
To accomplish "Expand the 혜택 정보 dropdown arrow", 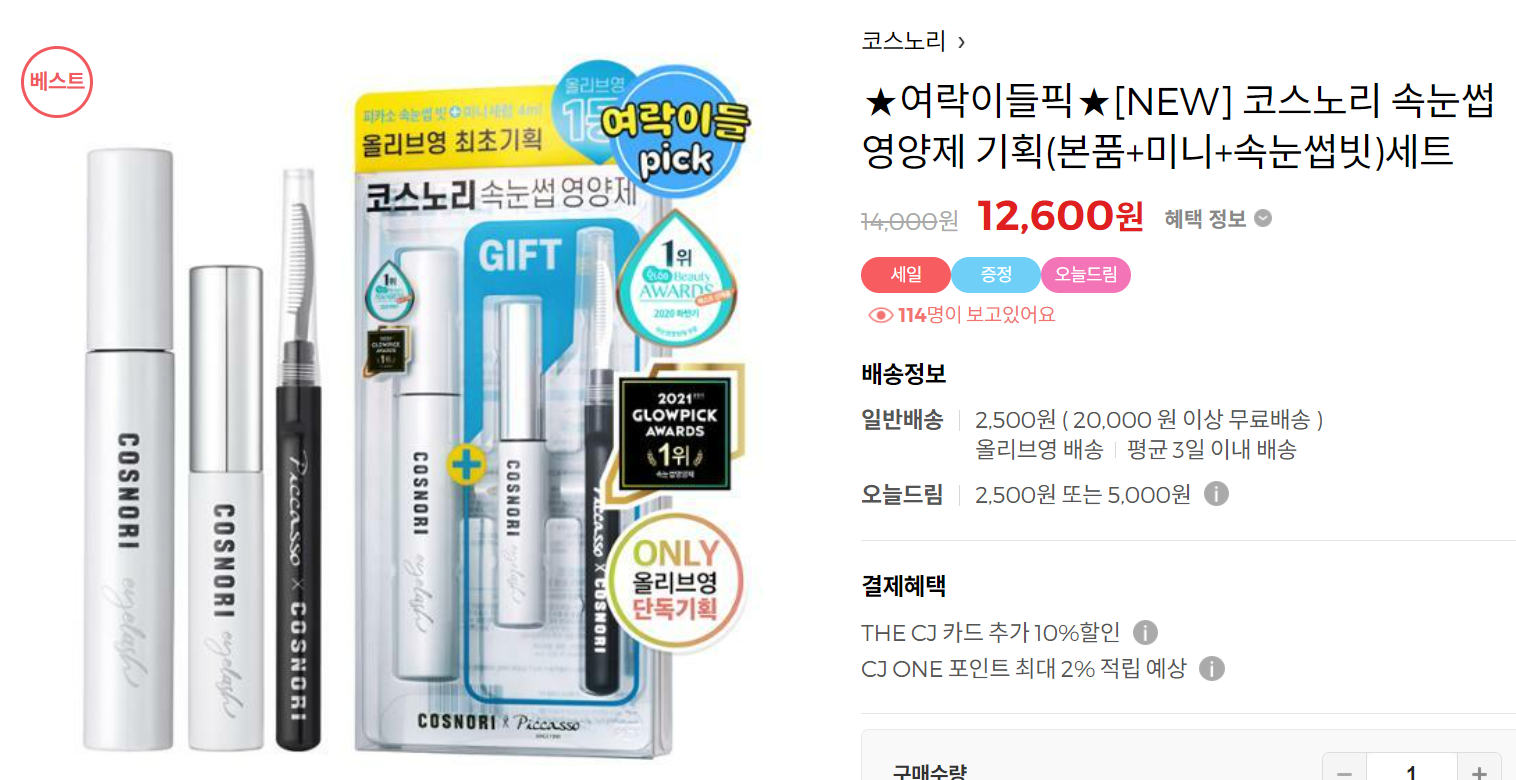I will click(1263, 218).
